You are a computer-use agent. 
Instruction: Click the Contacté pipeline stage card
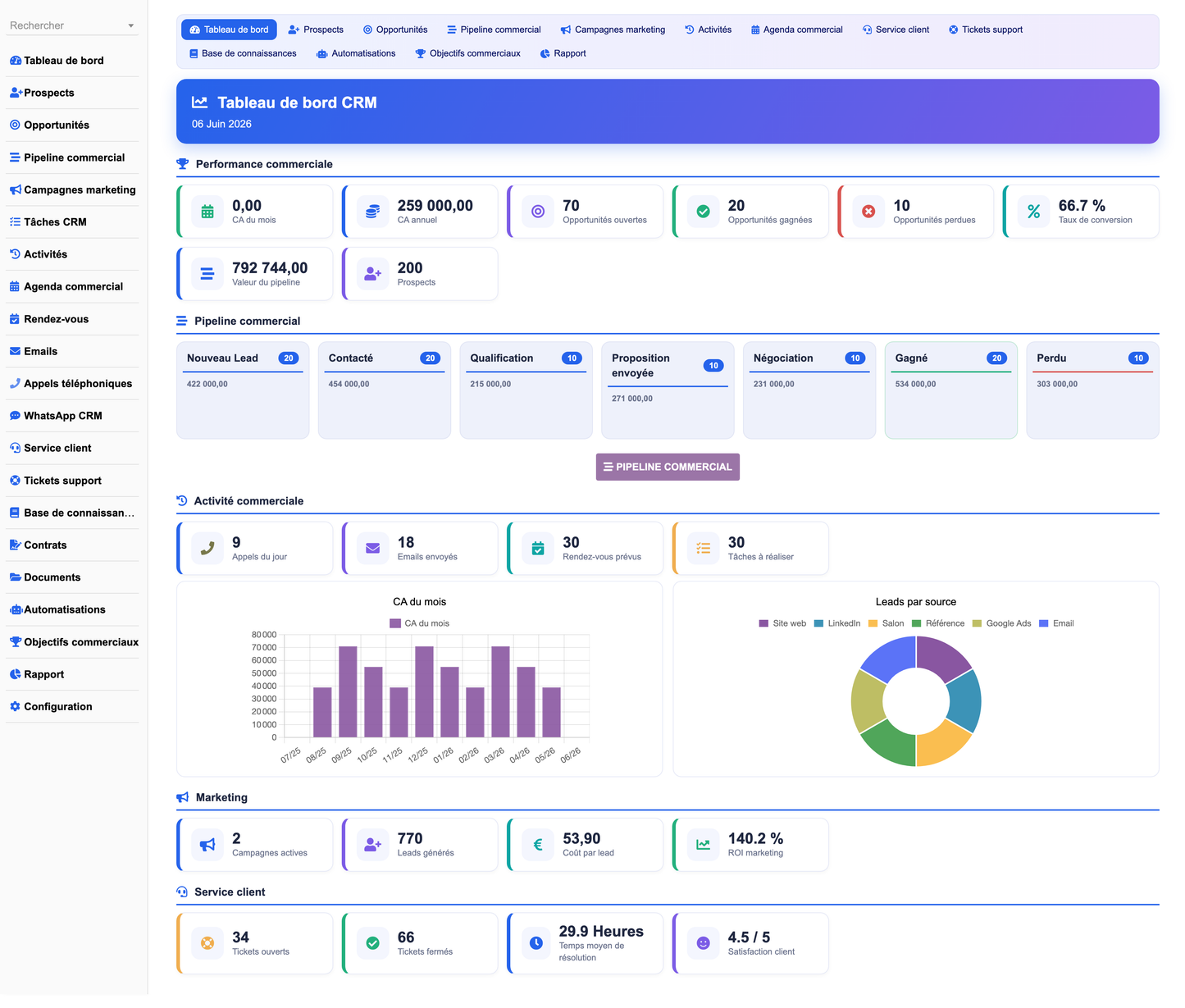385,390
